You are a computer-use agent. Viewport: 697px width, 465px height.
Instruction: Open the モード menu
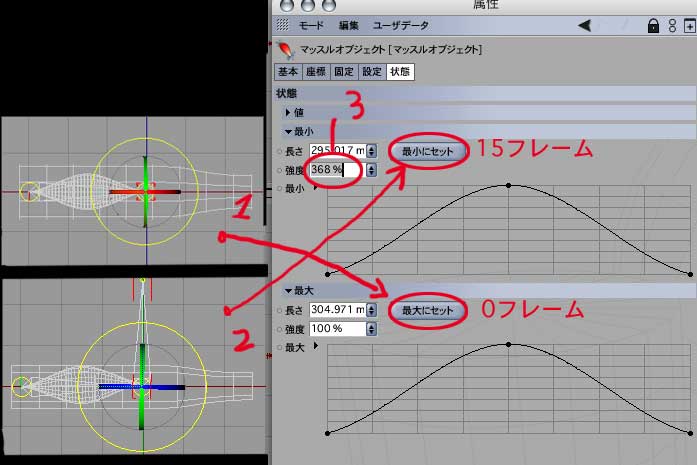pos(311,25)
